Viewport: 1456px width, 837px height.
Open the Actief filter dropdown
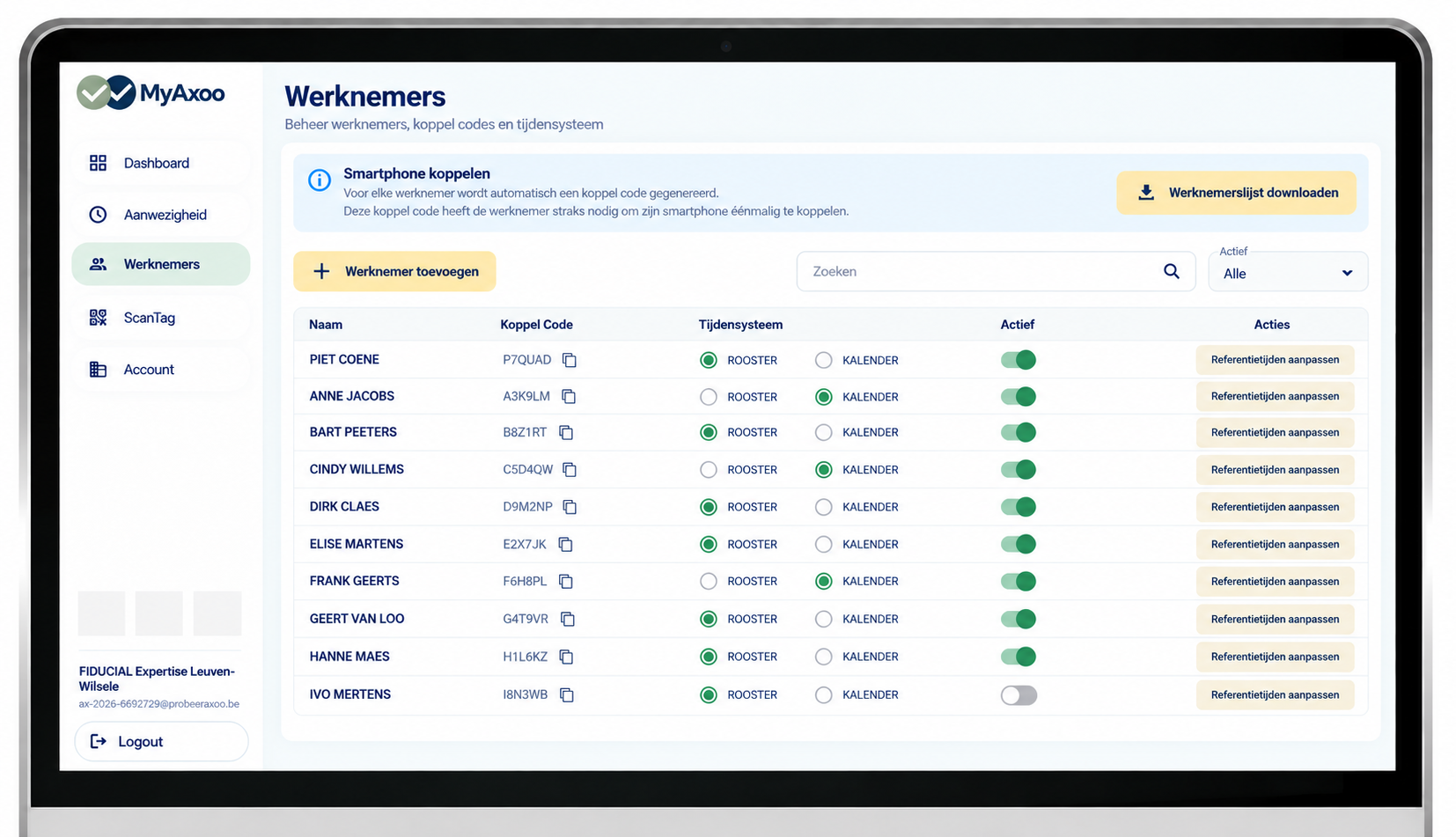point(1288,271)
